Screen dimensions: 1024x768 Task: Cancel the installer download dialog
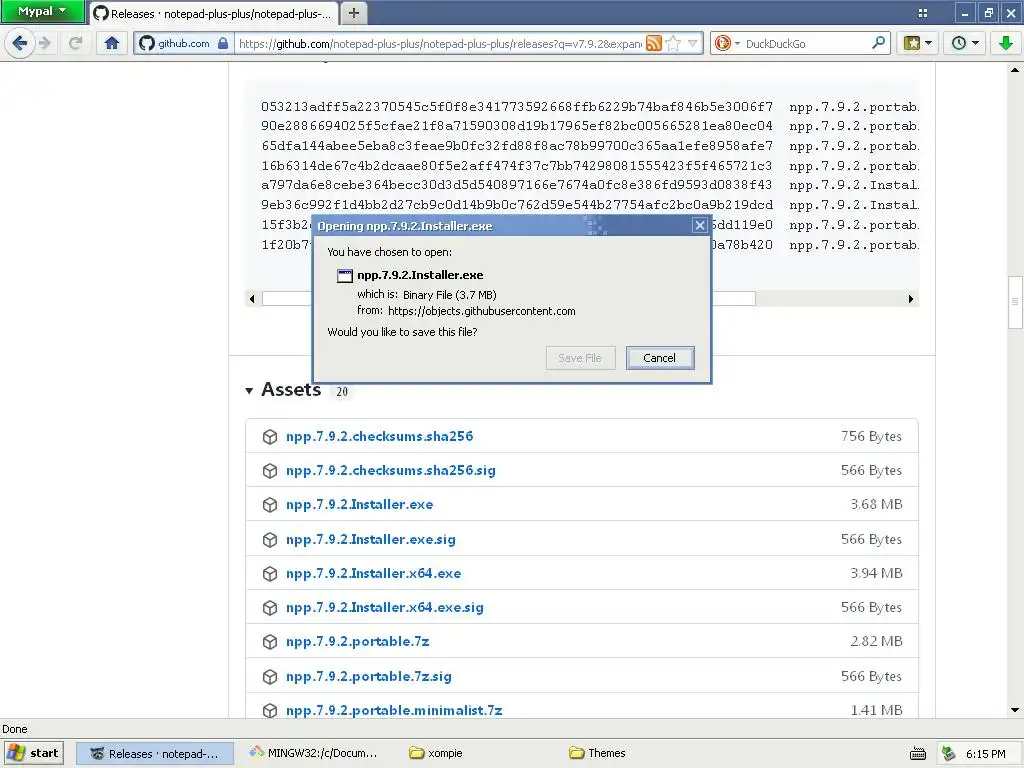[x=660, y=358]
